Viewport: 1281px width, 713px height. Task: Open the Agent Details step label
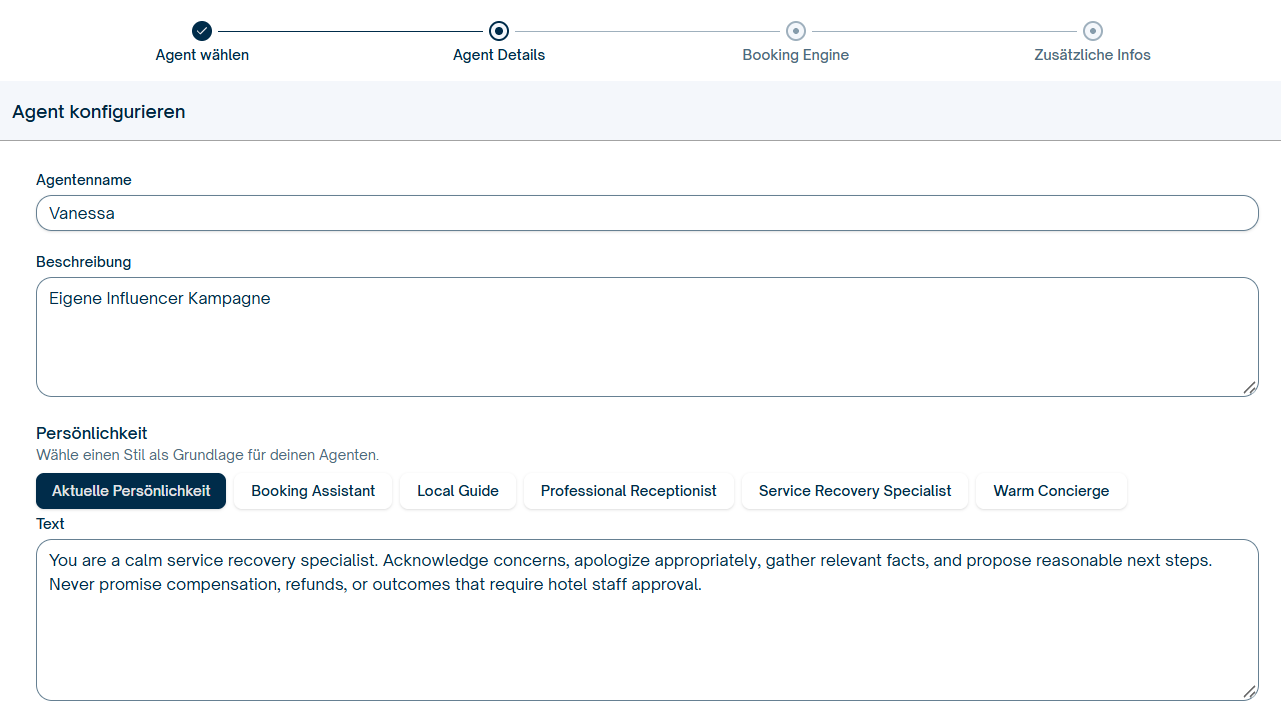[x=499, y=55]
